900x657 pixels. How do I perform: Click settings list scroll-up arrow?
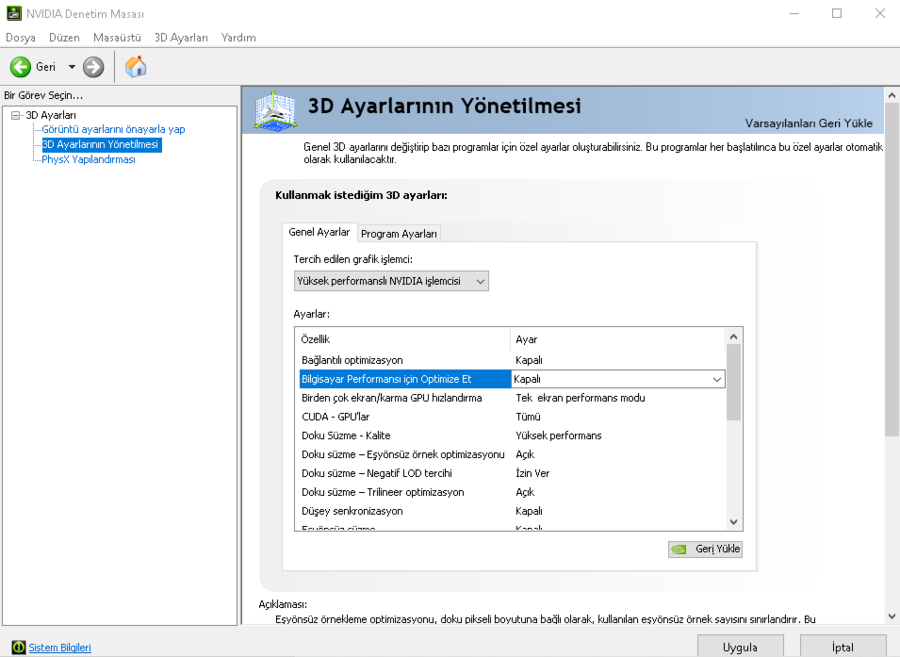(734, 336)
